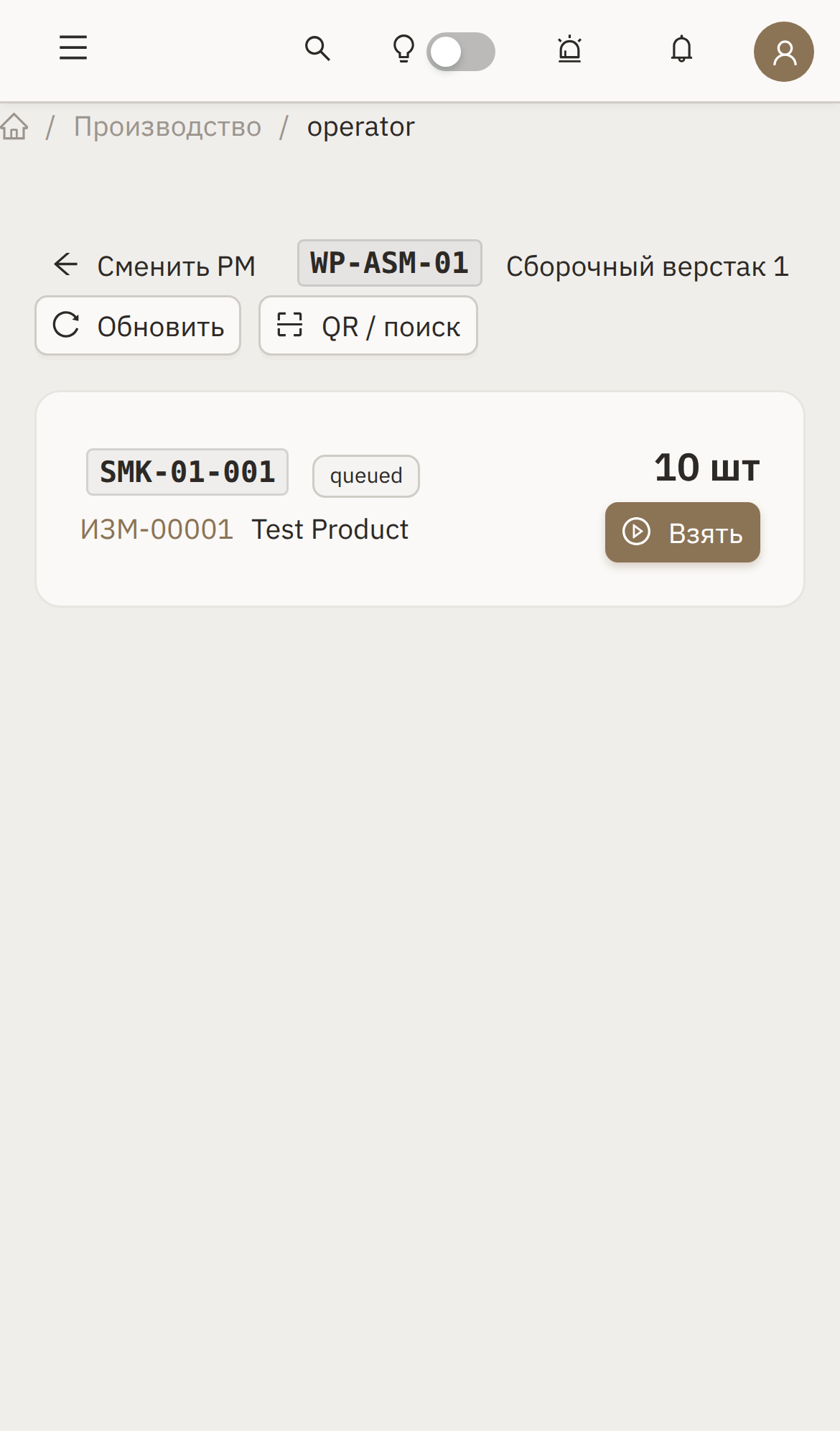Select the SMK-01-001 task code
This screenshot has width=840, height=1431.
click(x=187, y=472)
